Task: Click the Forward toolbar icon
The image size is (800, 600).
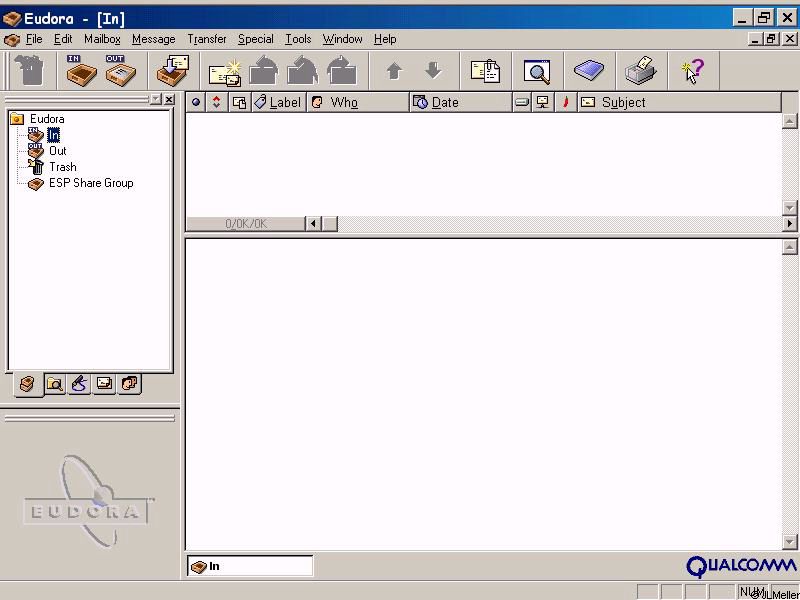Action: point(341,70)
